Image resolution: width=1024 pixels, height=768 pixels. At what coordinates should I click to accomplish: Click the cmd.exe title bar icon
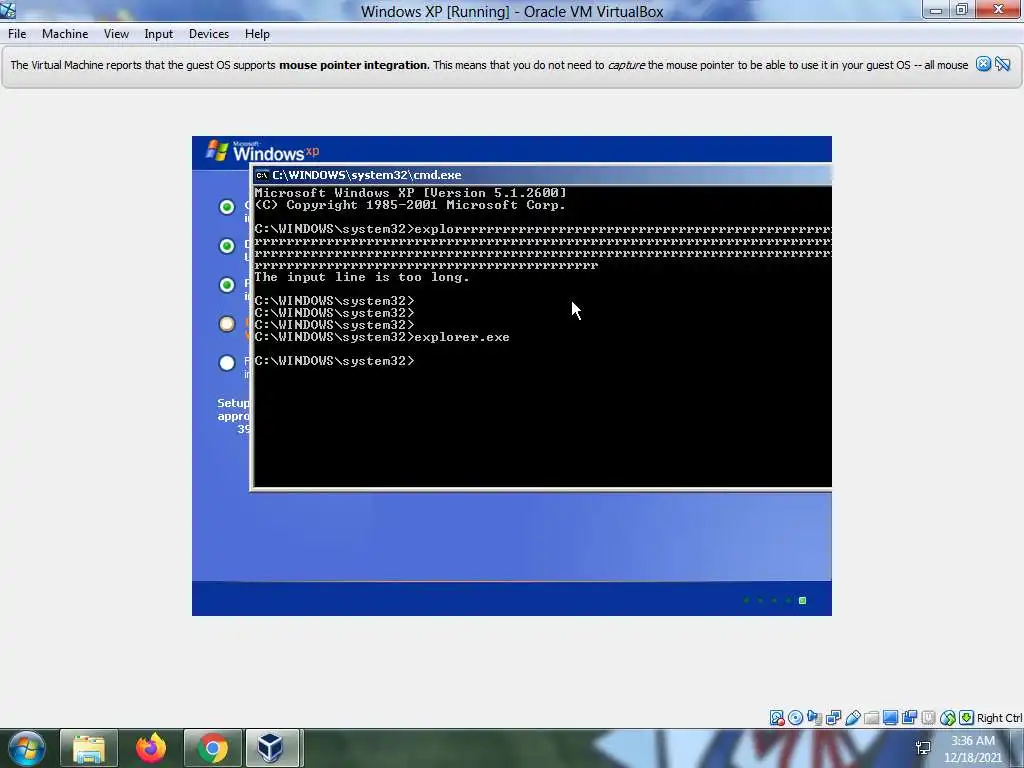(x=262, y=175)
